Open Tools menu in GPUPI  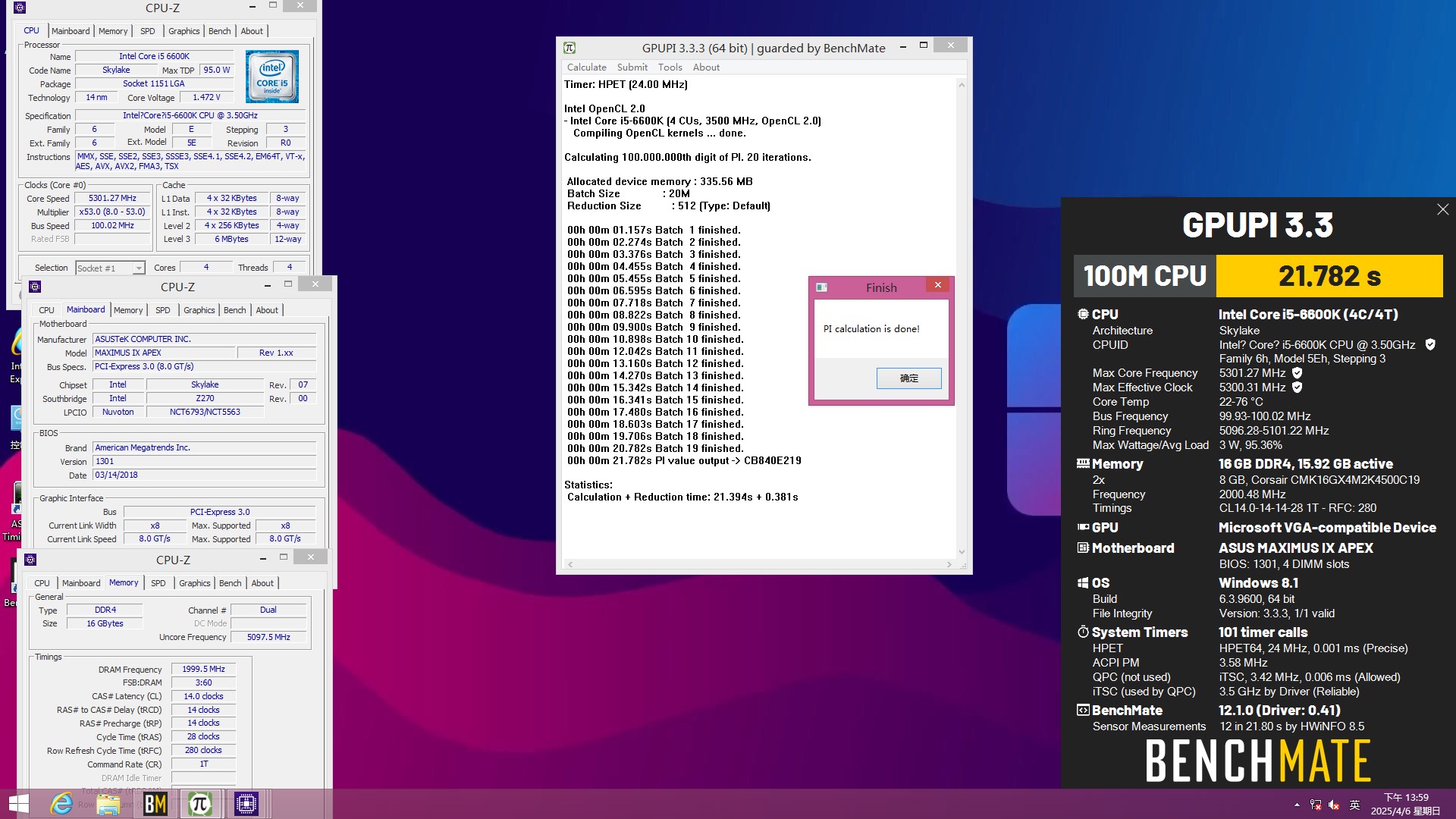[x=670, y=67]
